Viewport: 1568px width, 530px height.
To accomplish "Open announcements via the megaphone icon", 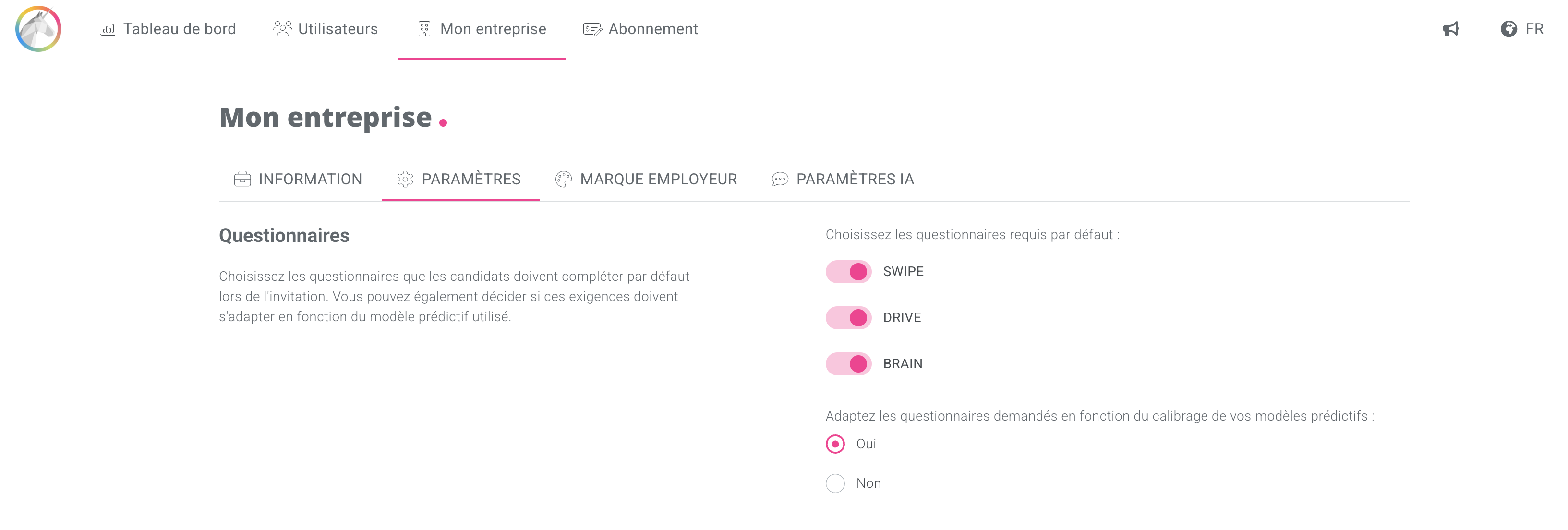I will pos(1451,29).
